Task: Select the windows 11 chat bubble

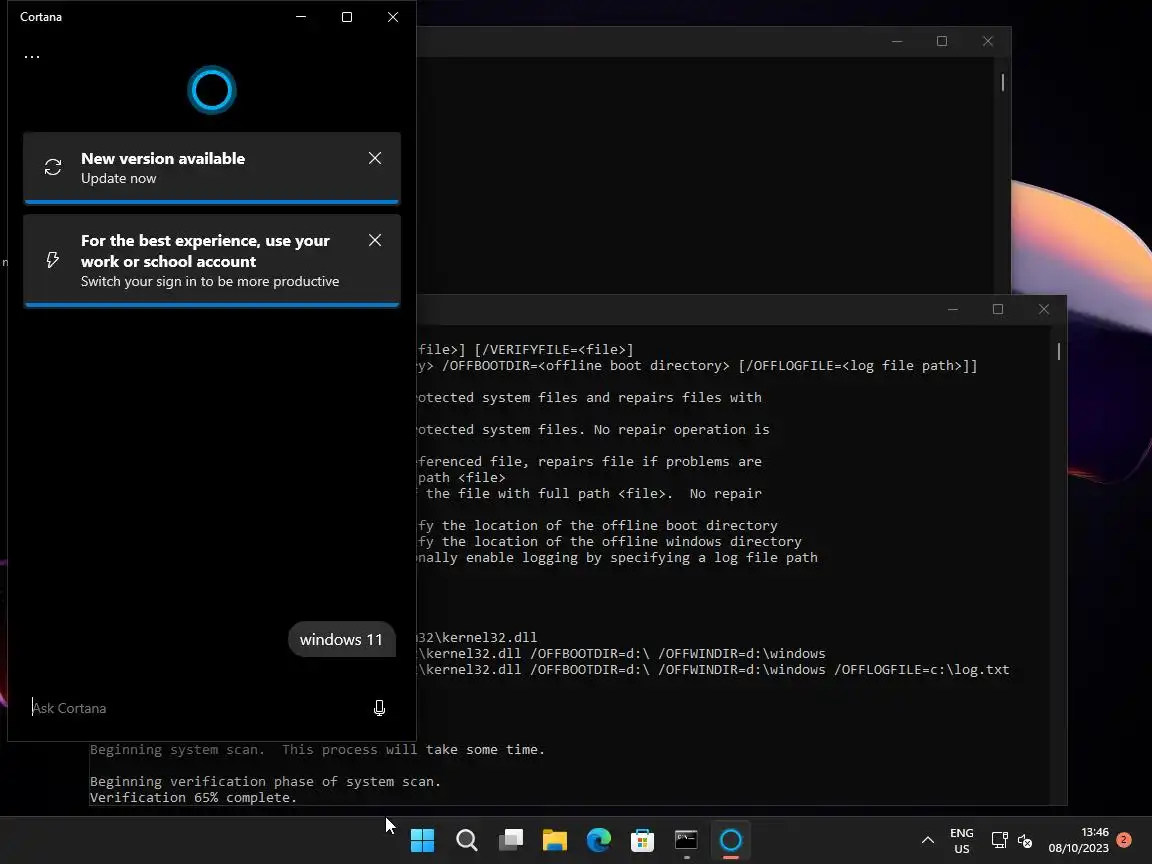Action: coord(341,639)
